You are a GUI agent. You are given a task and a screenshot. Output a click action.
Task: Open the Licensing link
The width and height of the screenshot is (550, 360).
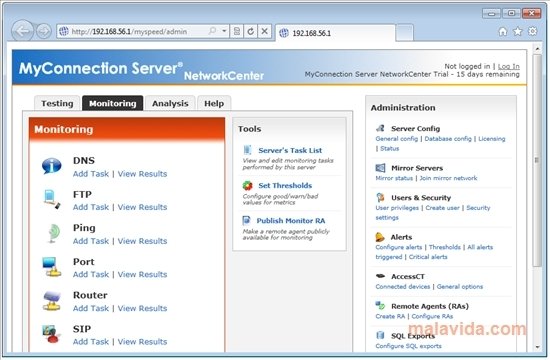pyautogui.click(x=492, y=139)
